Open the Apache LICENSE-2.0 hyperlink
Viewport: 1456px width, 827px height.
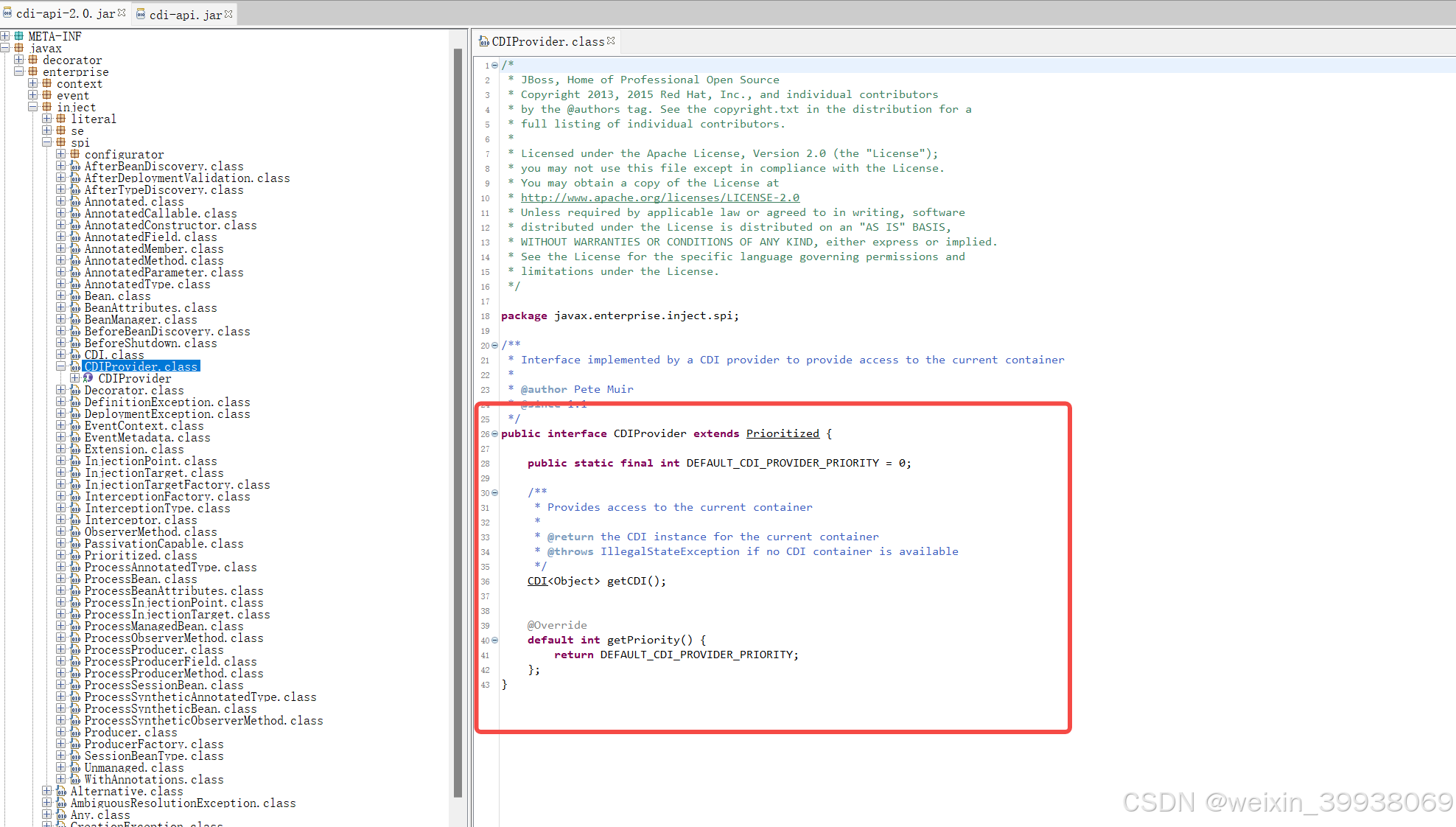coord(659,198)
